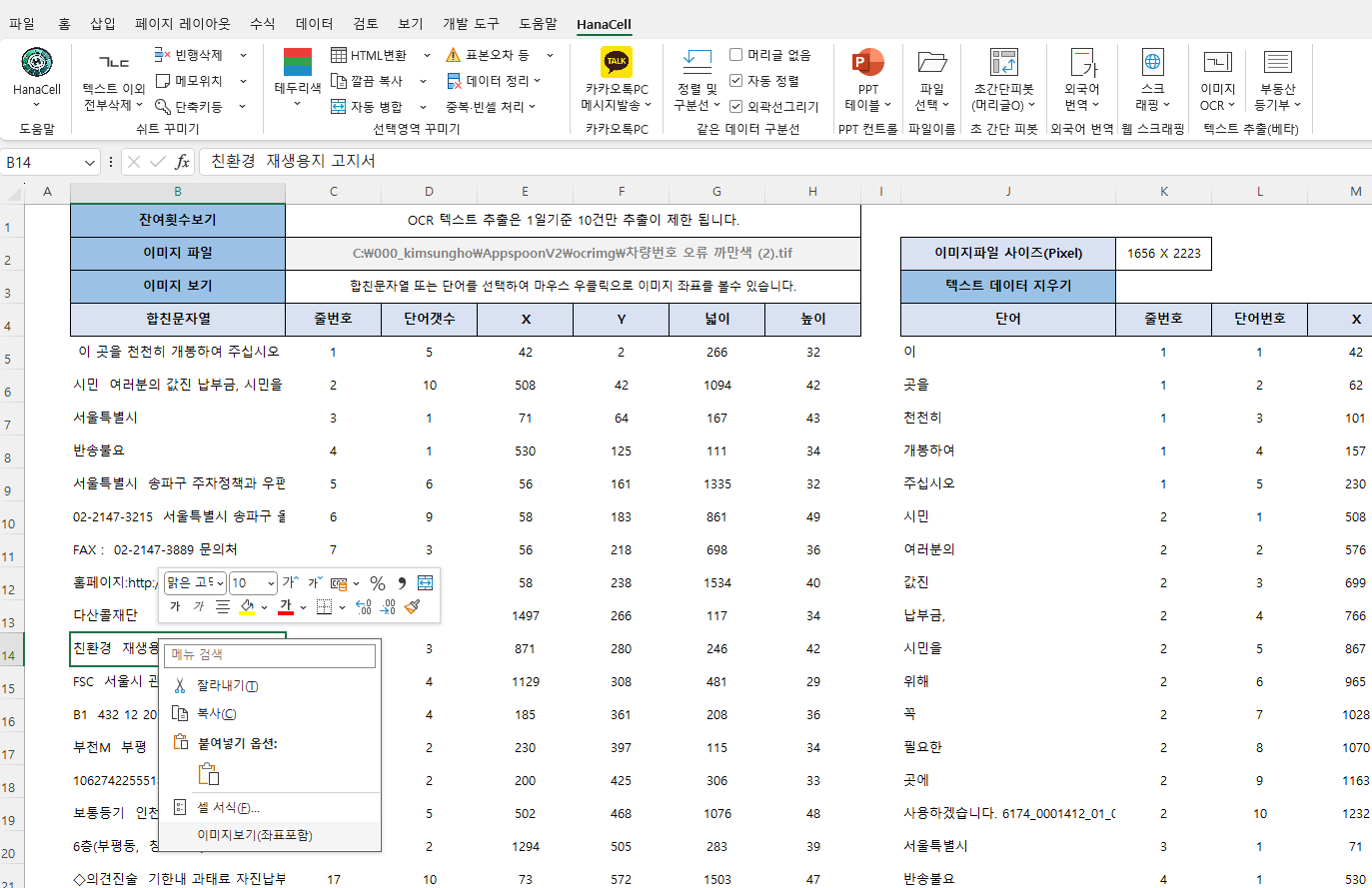Toggle italic in mini toolbar
Screen dimensions: 1372x888
198,606
